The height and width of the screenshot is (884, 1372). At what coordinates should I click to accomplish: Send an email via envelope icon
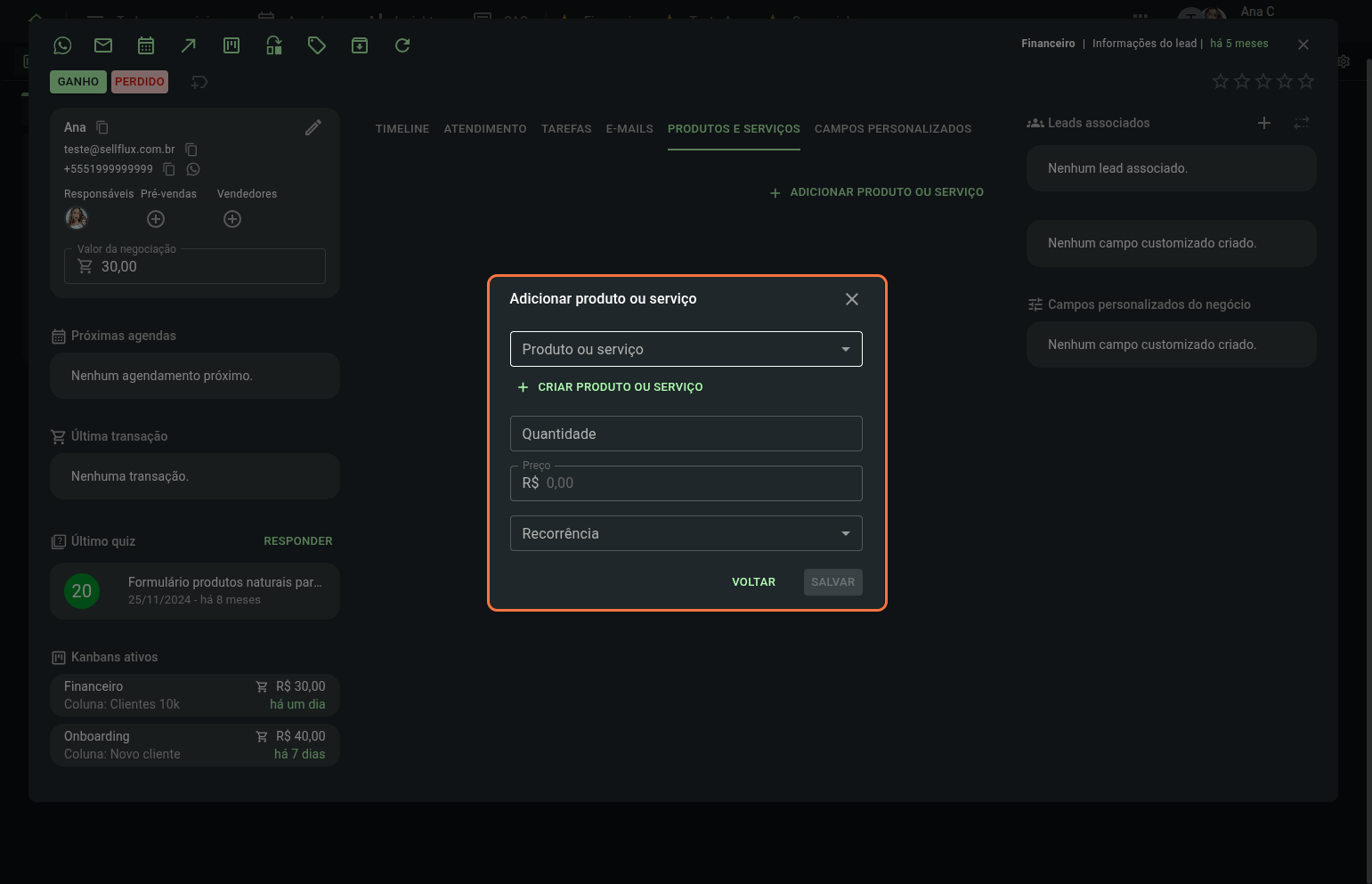pos(103,45)
